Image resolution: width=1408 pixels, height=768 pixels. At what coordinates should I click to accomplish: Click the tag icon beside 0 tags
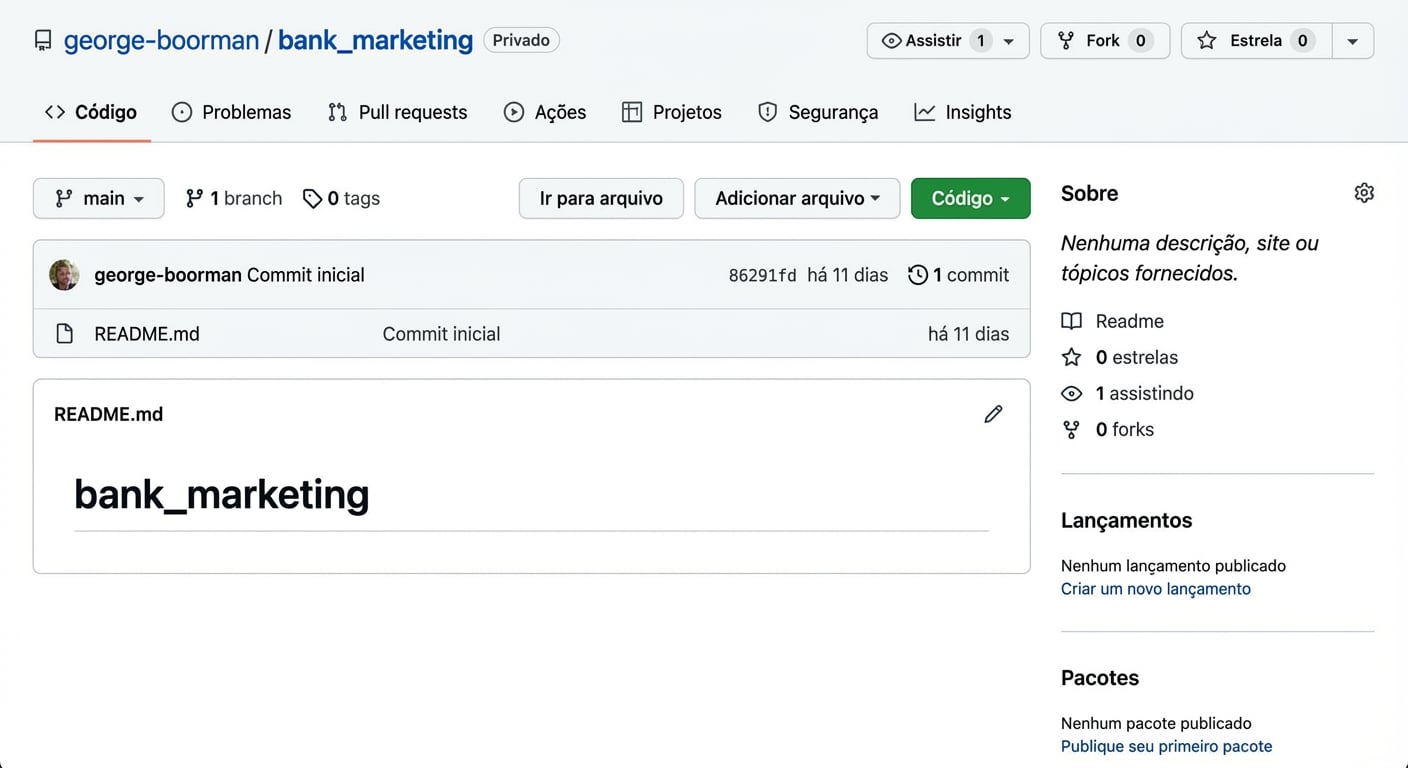coord(312,198)
